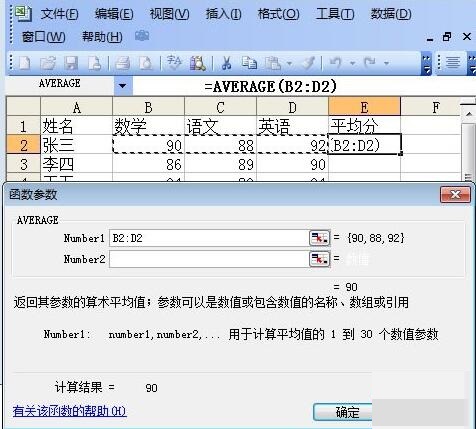Select row 3 header

point(23,164)
